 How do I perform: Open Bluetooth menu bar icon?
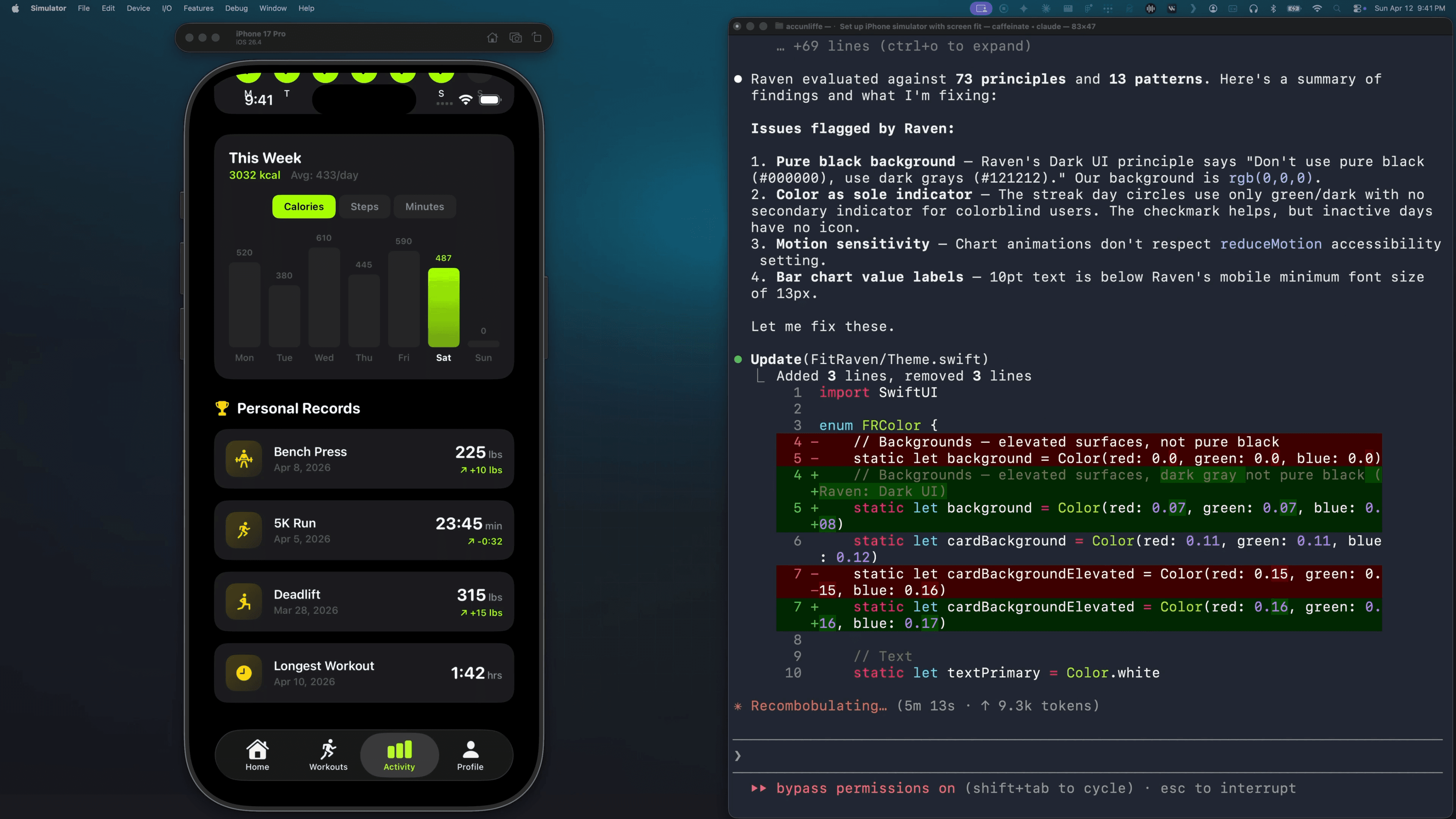[1274, 8]
